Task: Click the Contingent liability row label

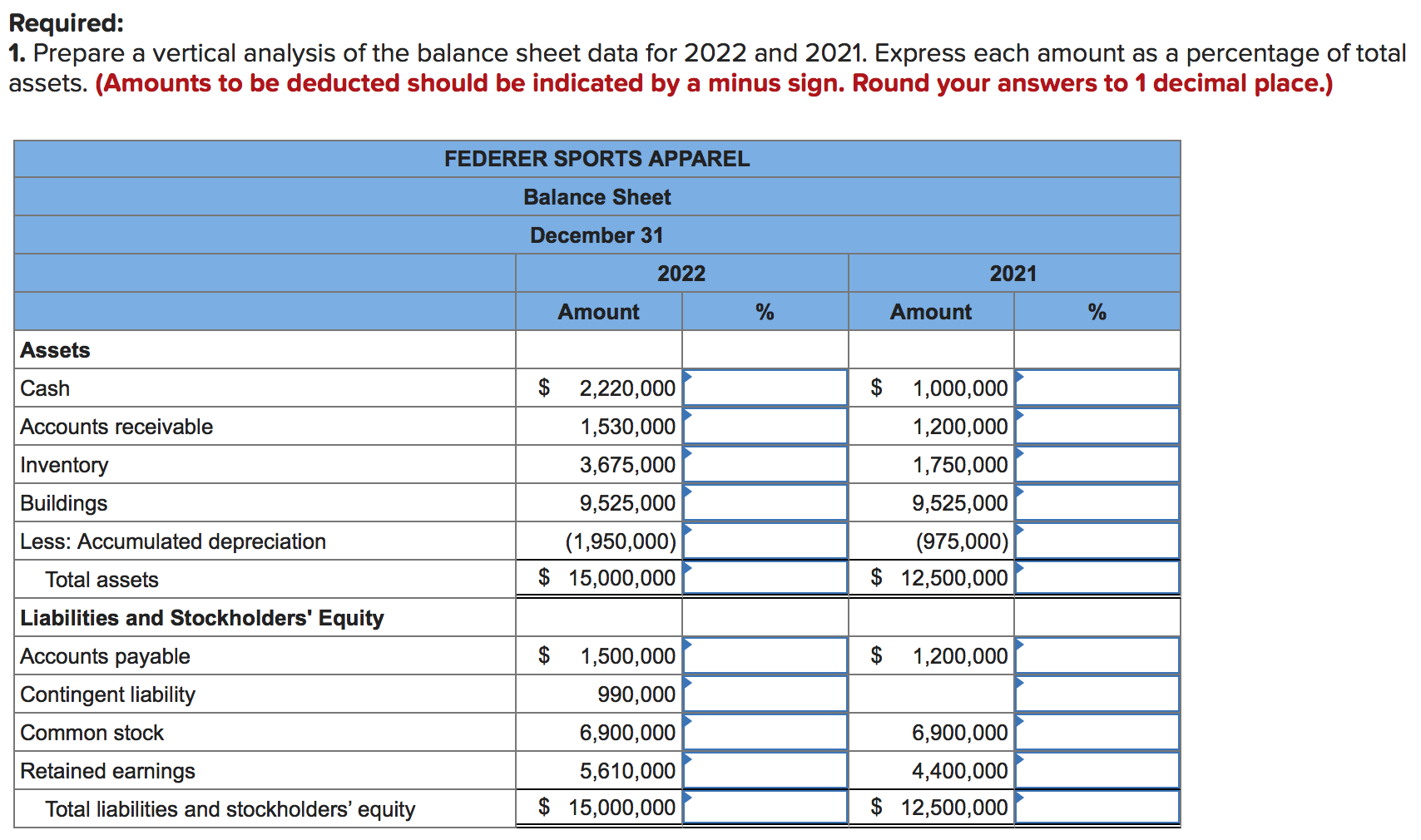Action: pyautogui.click(x=107, y=694)
